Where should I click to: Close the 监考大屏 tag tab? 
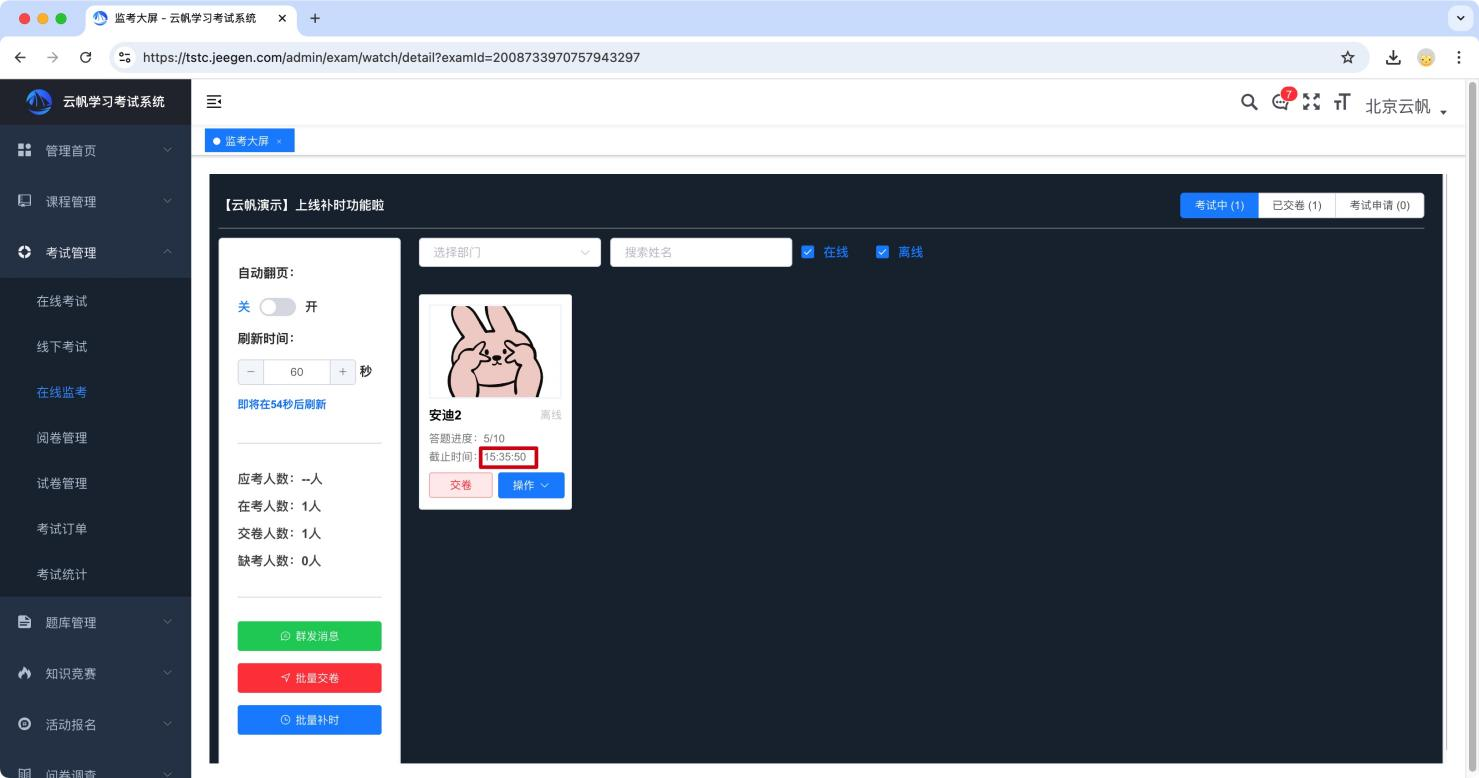279,142
